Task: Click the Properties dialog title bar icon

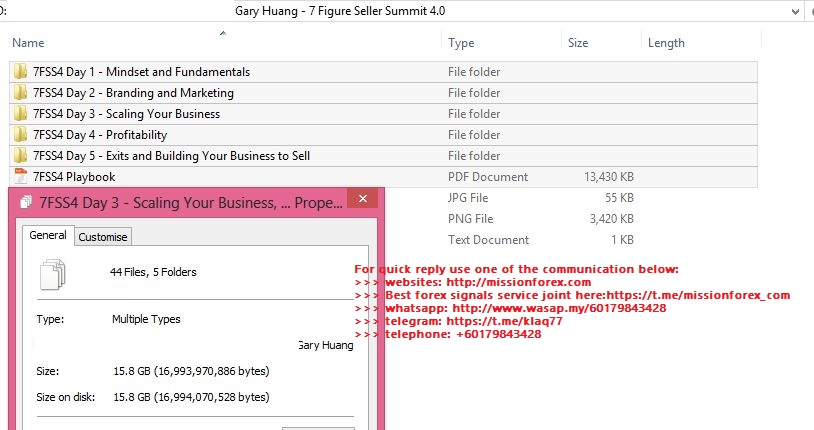Action: 26,203
